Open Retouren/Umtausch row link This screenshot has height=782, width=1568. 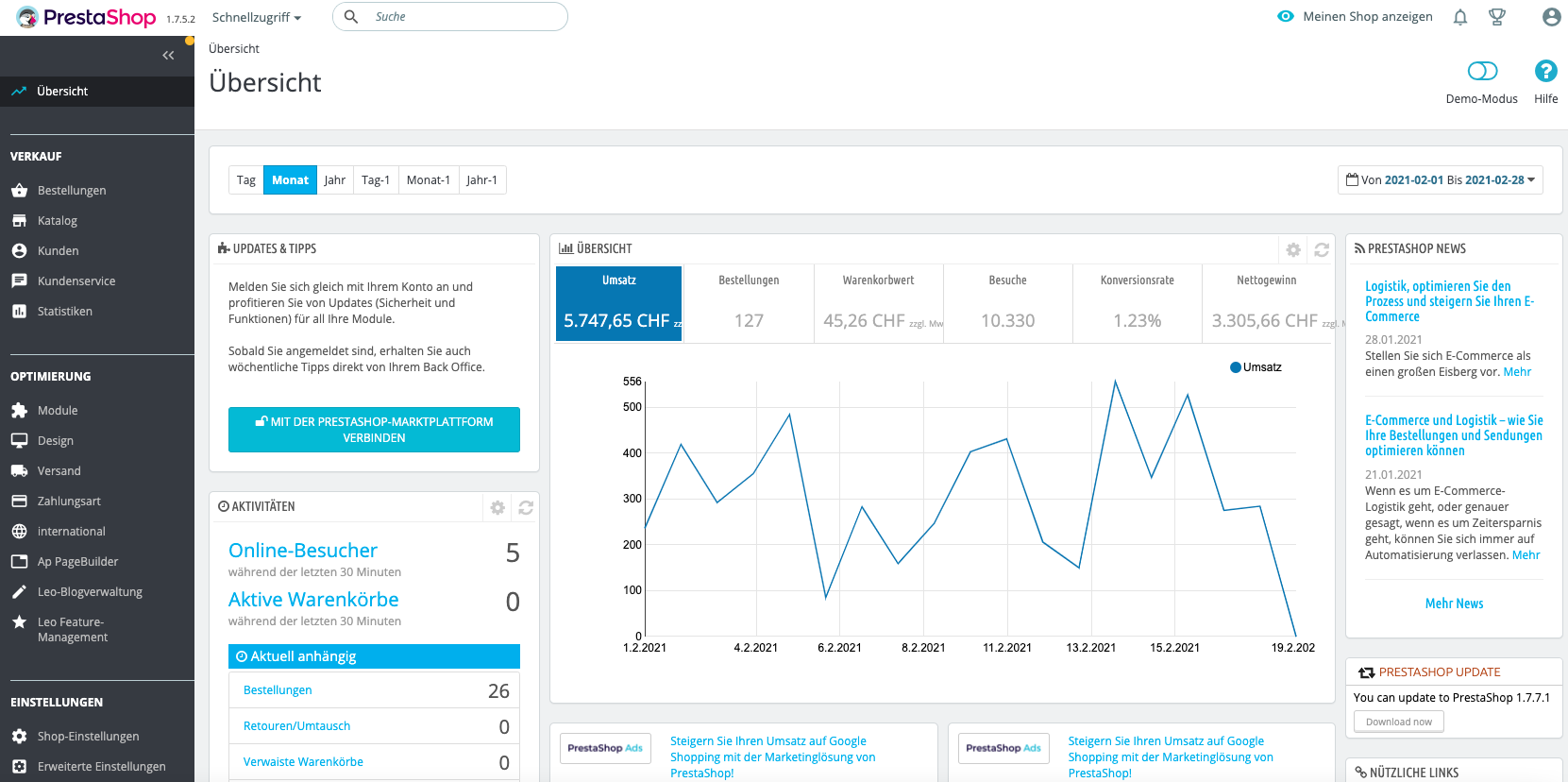point(296,726)
